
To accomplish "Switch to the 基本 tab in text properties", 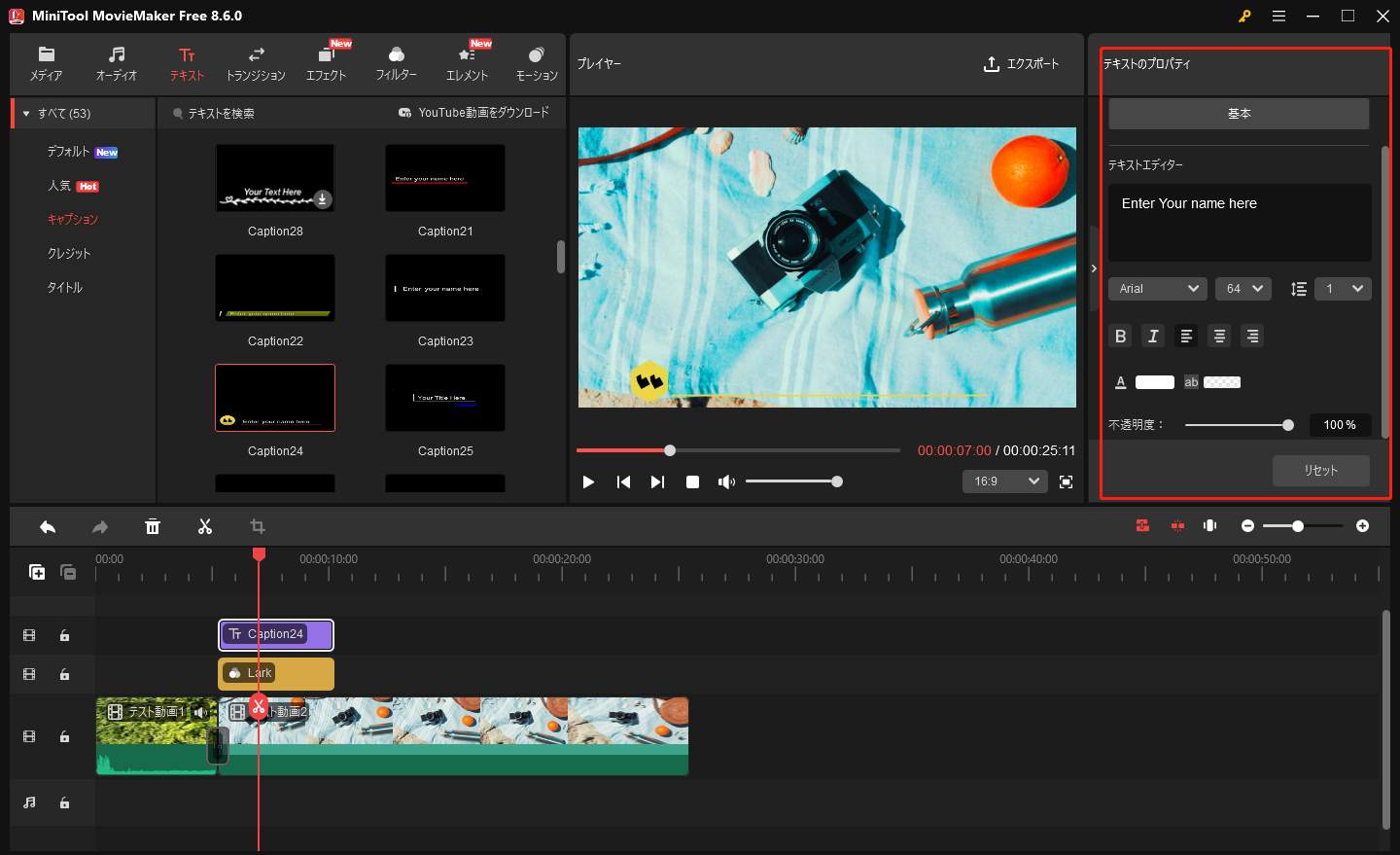I will tap(1239, 113).
